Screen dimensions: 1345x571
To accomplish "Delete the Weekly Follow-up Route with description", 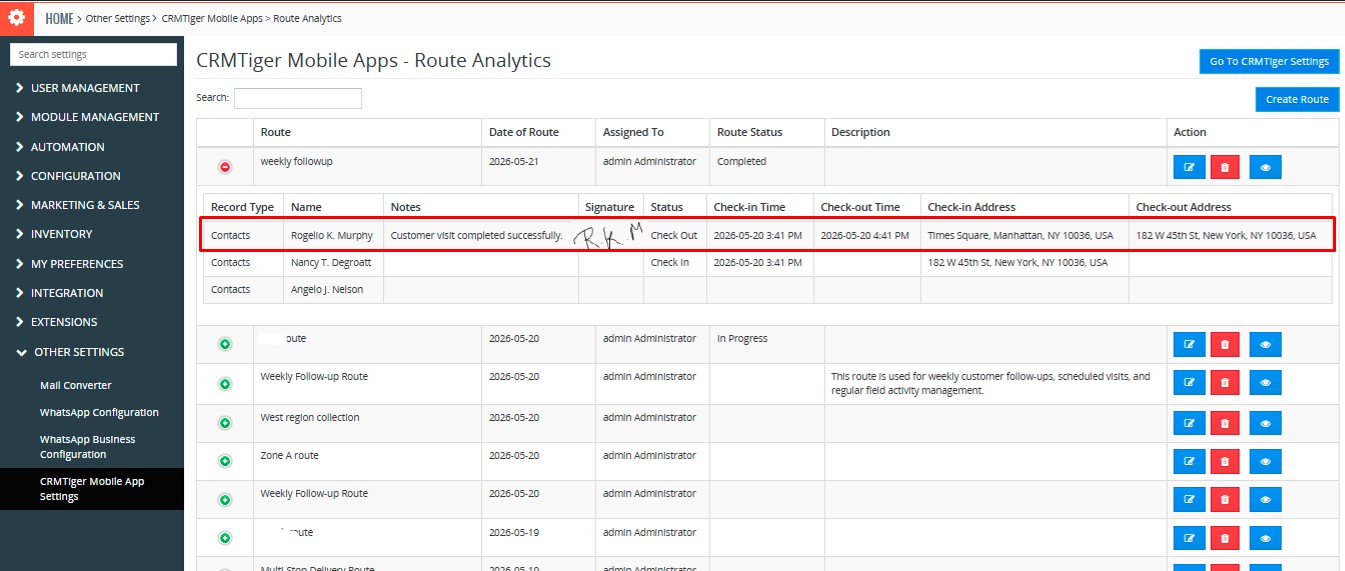I will (1226, 383).
